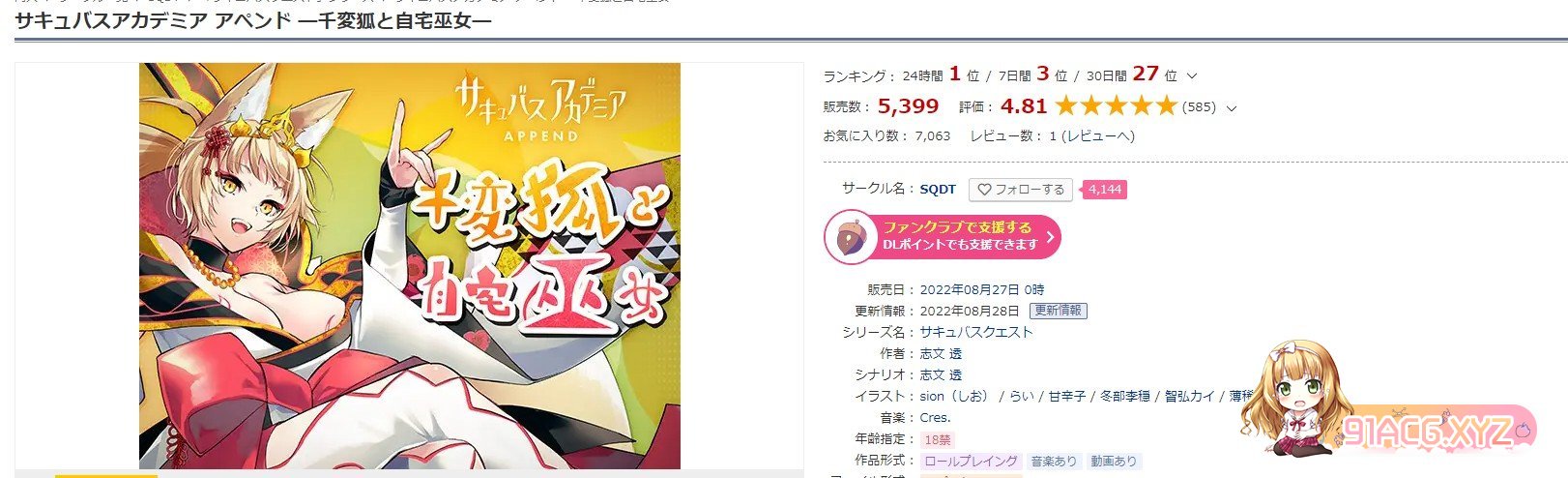This screenshot has height=478, width=1568.
Task: Click the five-star rating icons
Action: [1116, 105]
